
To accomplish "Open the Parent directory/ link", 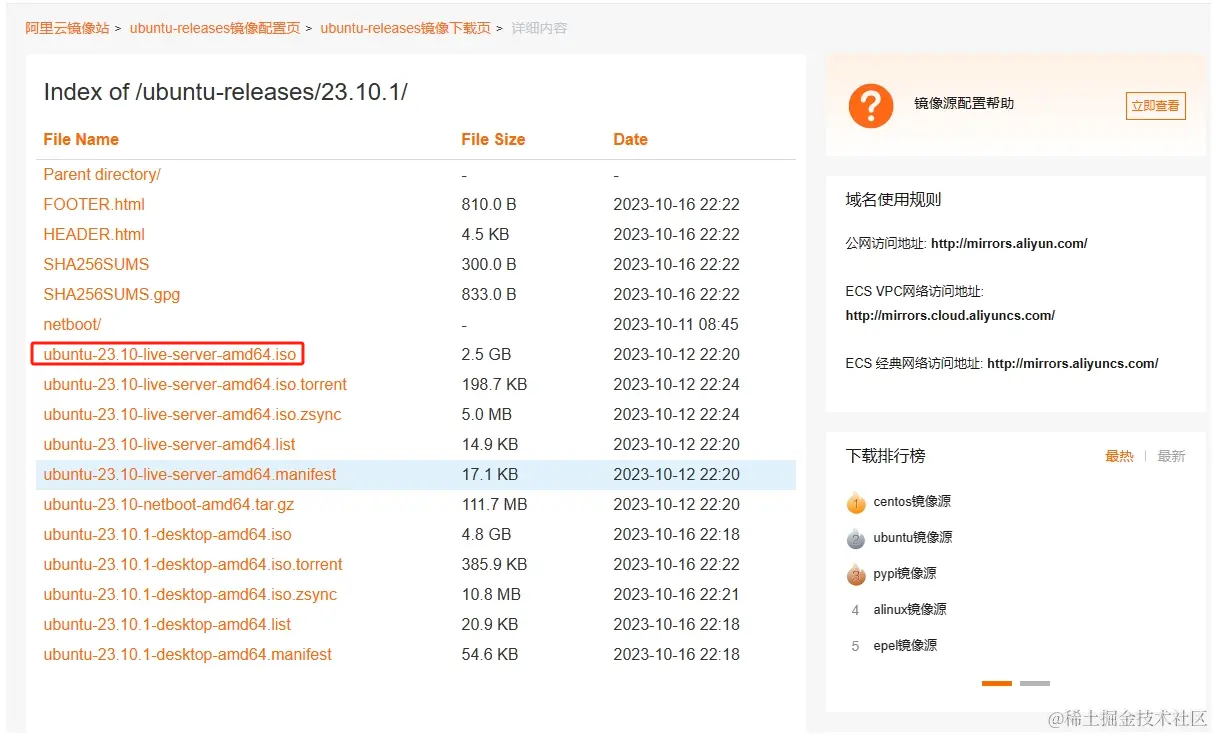I will pos(102,174).
